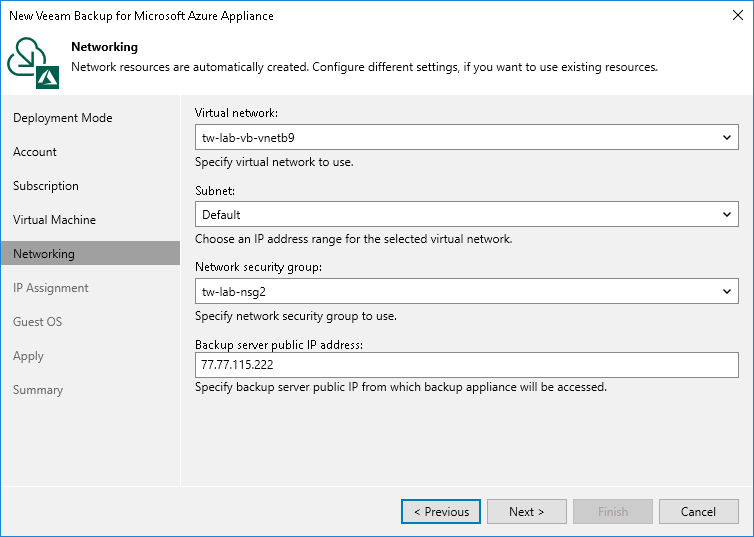Click the Finish button
Image resolution: width=754 pixels, height=537 pixels.
point(613,512)
